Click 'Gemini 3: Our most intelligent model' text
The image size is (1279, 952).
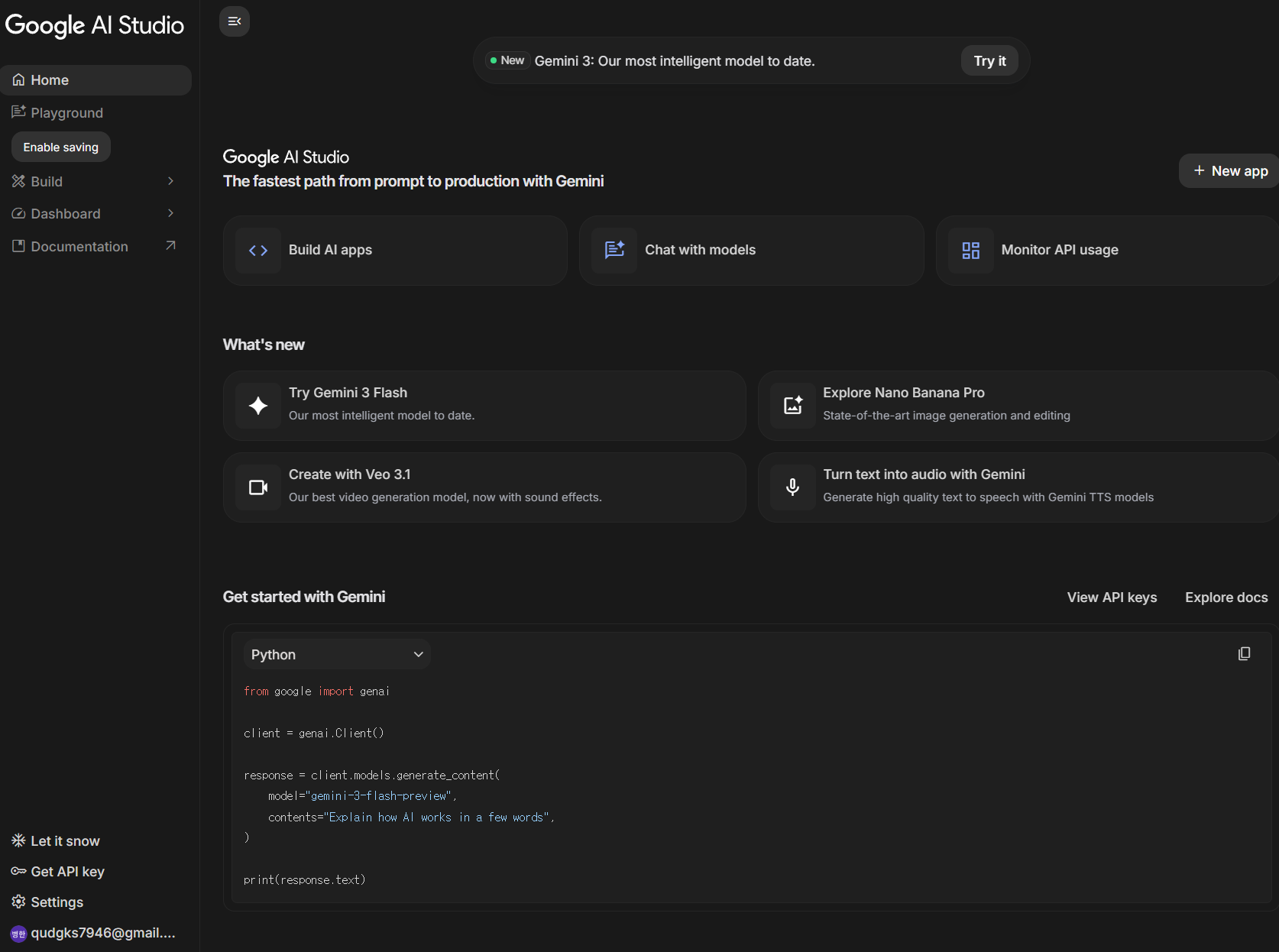(x=675, y=61)
